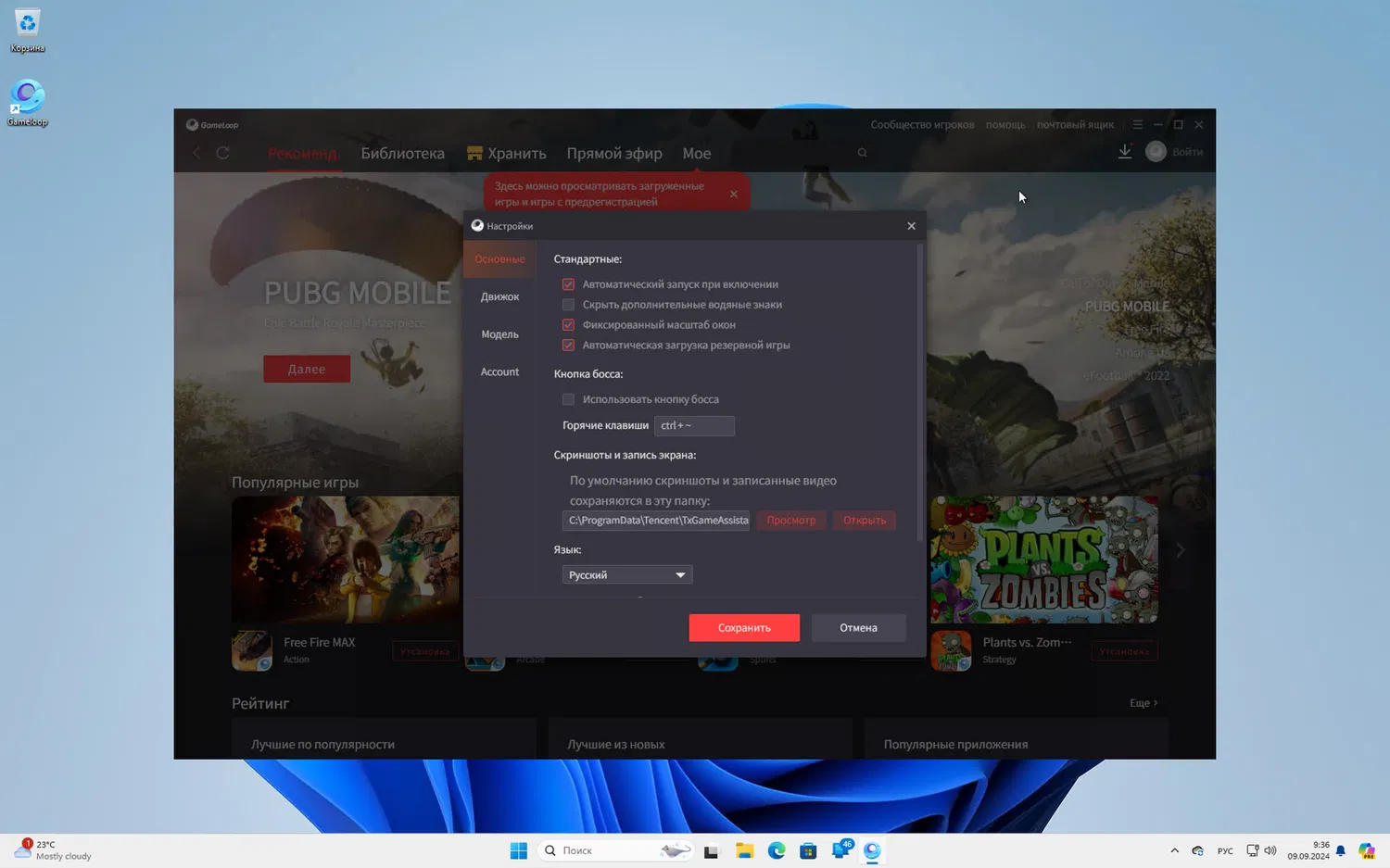
Task: Open the Библиотека tab in Gameloop
Action: click(x=402, y=154)
